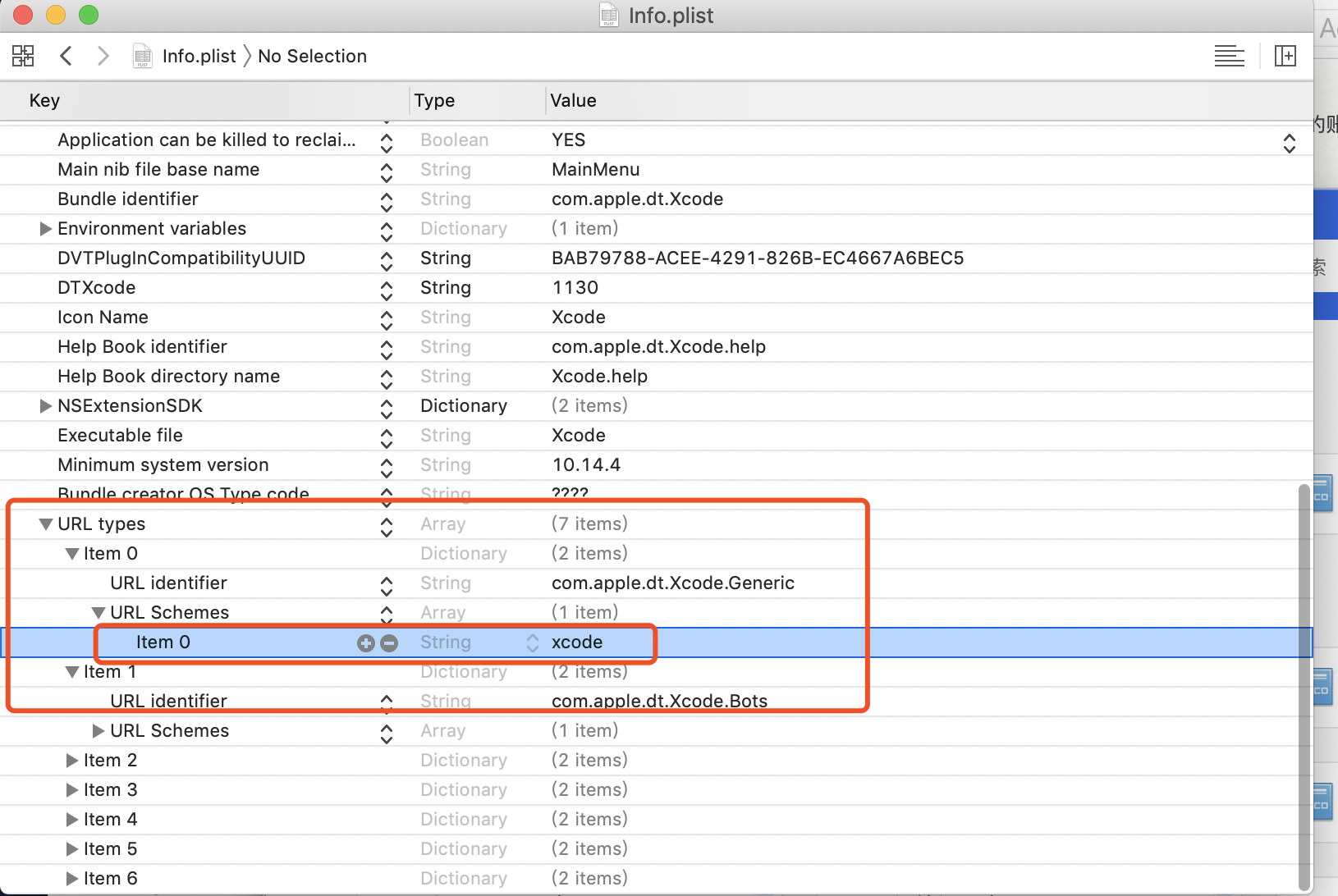Open the related items grid menu

(23, 56)
